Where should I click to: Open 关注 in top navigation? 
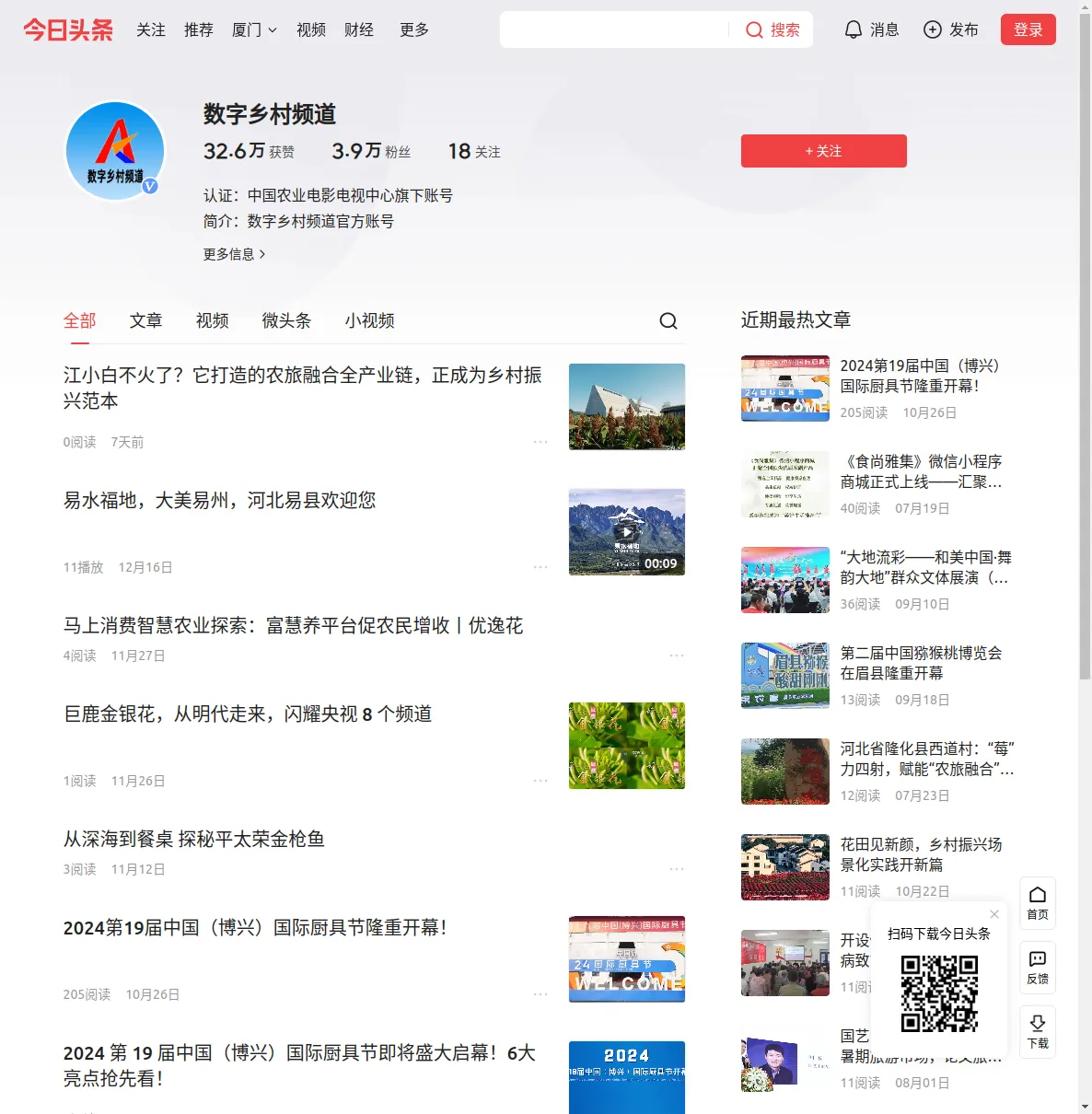151,29
